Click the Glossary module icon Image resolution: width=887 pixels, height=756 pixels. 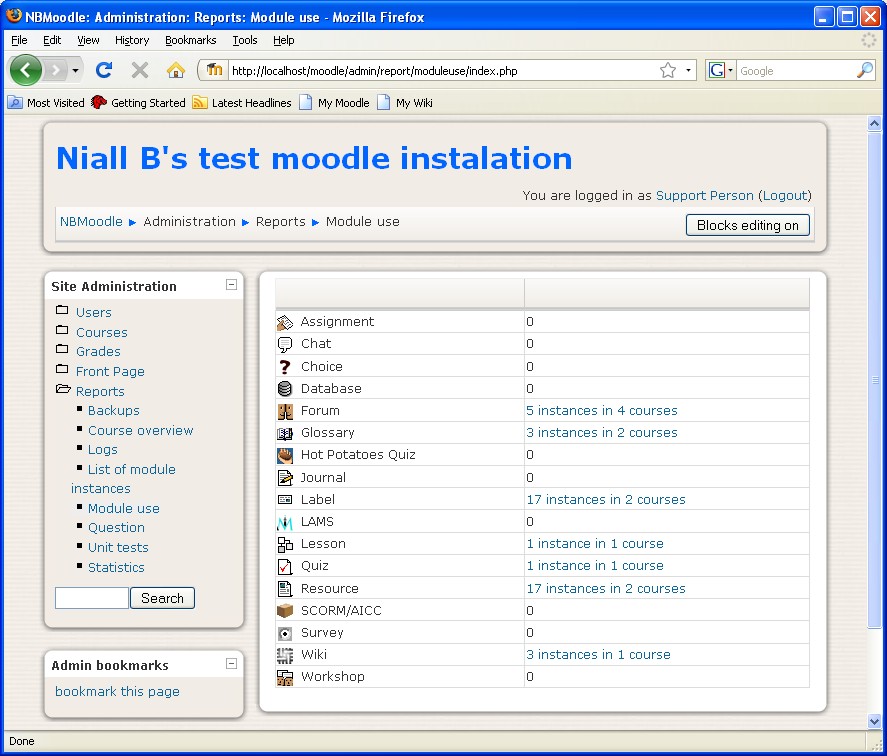tap(285, 433)
